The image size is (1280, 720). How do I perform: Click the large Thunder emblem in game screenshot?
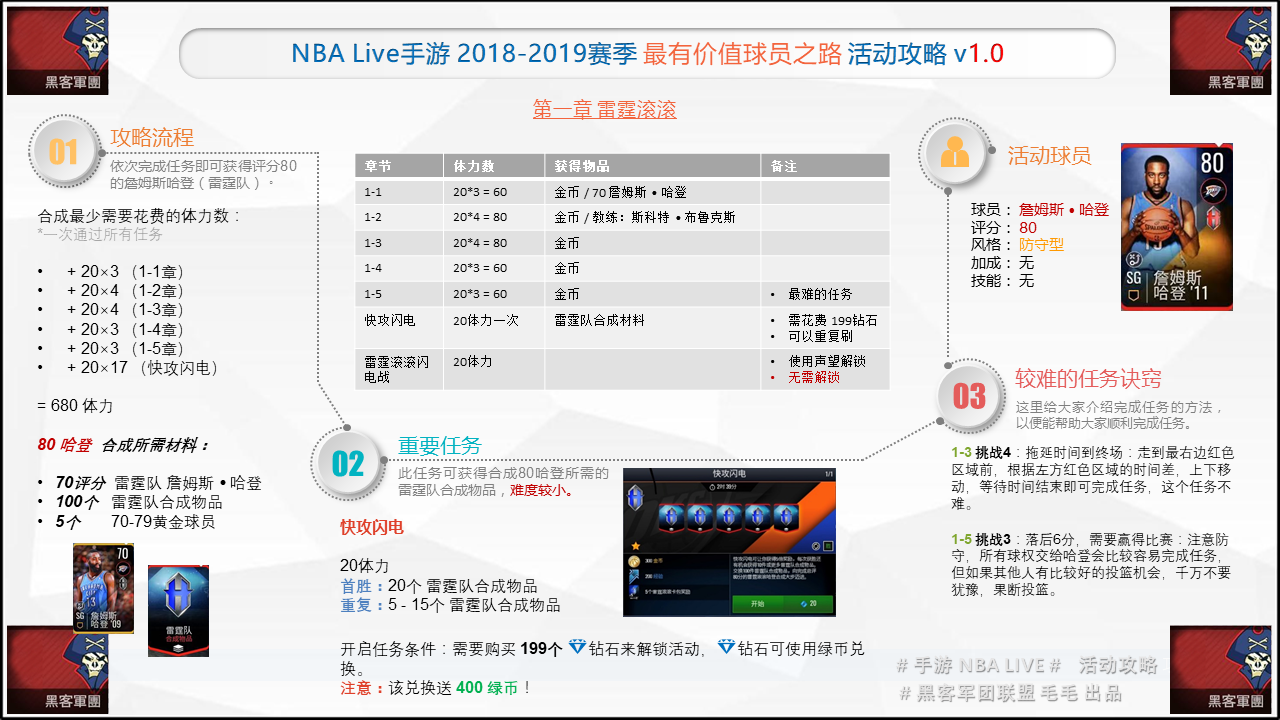pos(635,498)
